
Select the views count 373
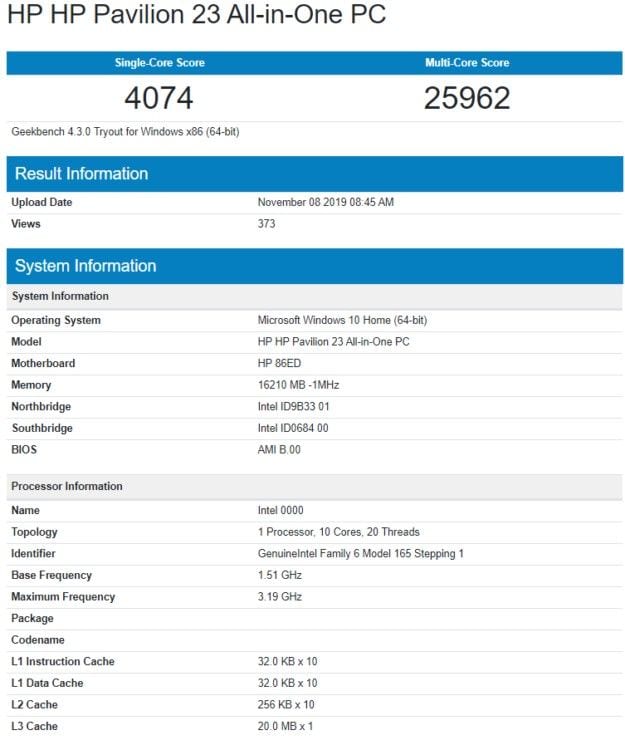point(266,224)
